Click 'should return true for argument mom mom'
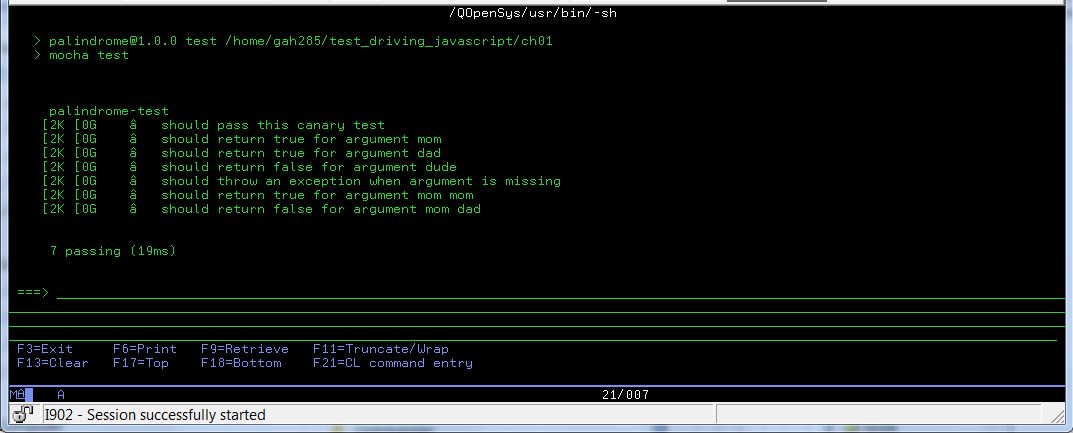 pyautogui.click(x=317, y=195)
